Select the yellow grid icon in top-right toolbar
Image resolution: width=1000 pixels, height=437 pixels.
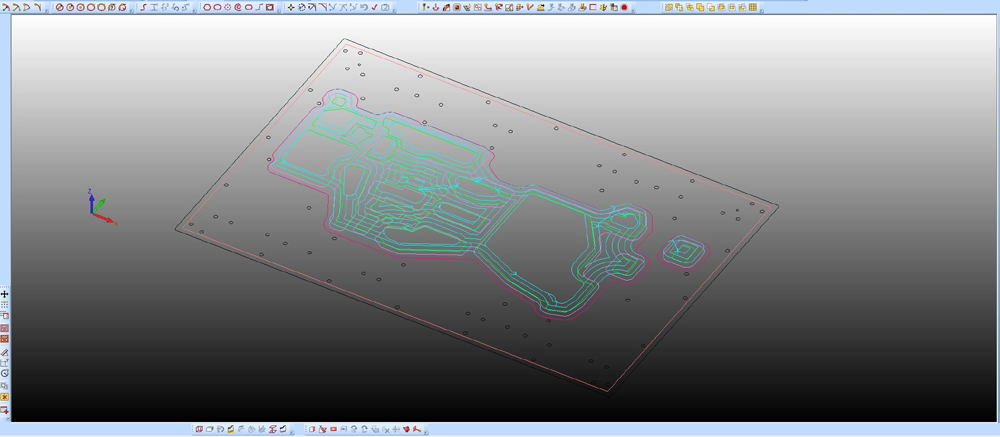pyautogui.click(x=753, y=7)
